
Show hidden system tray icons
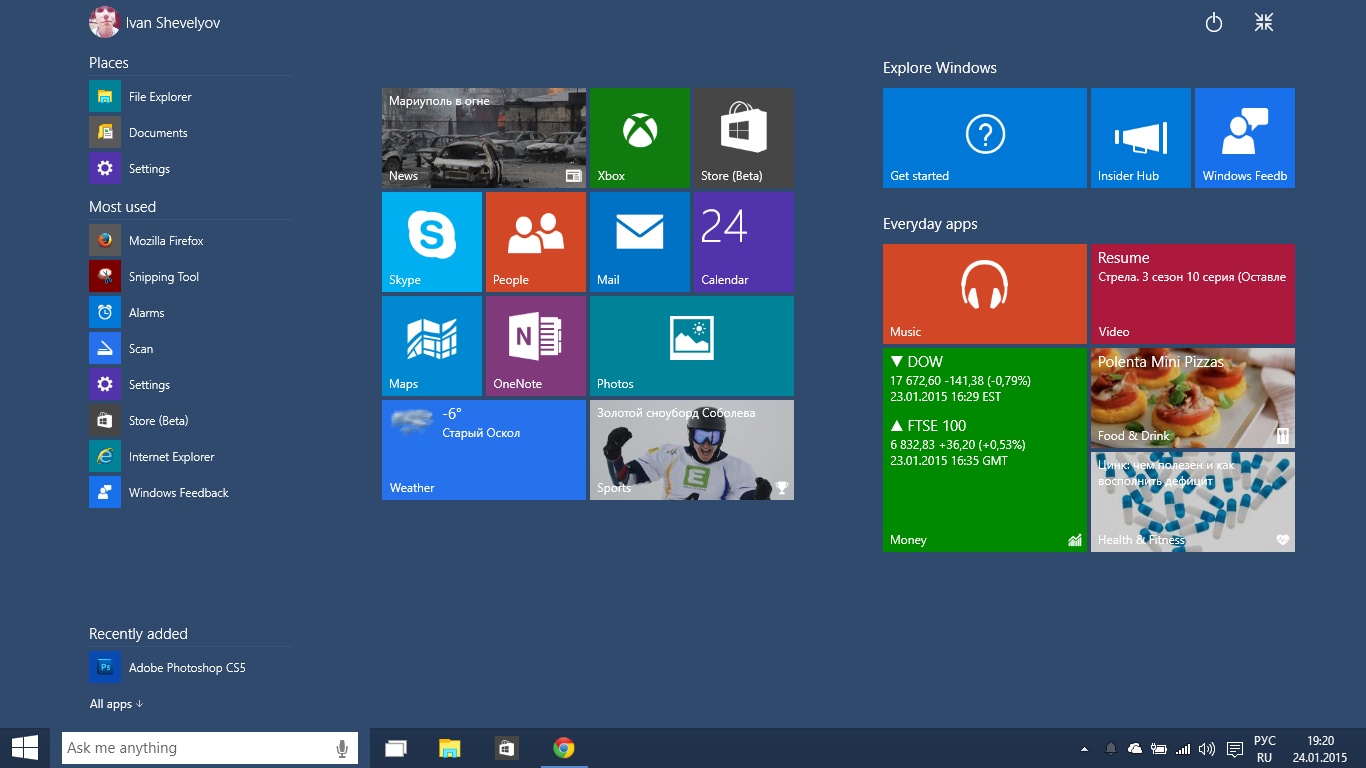point(1085,749)
